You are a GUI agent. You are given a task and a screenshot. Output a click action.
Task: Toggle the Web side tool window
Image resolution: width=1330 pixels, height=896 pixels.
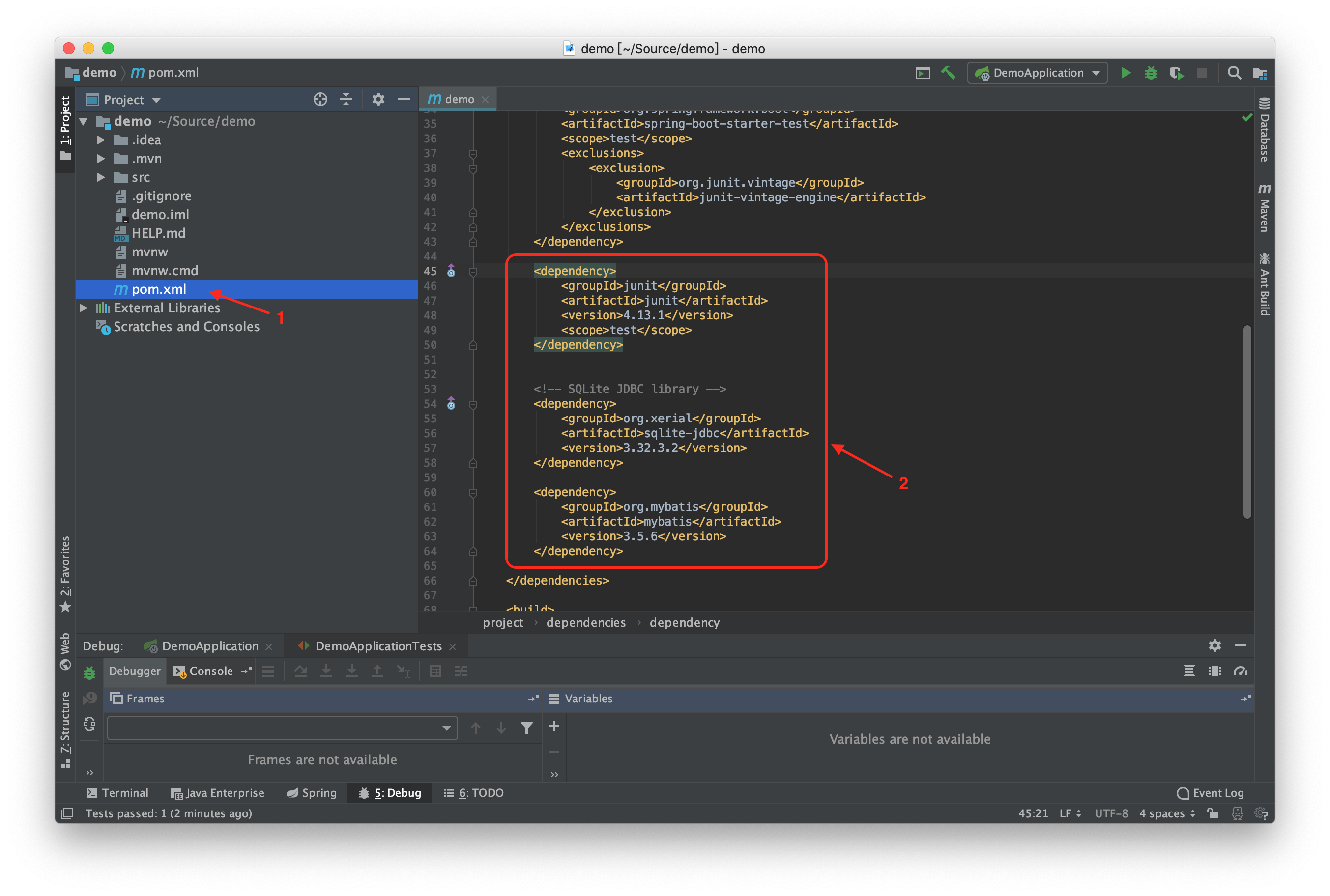click(x=65, y=651)
